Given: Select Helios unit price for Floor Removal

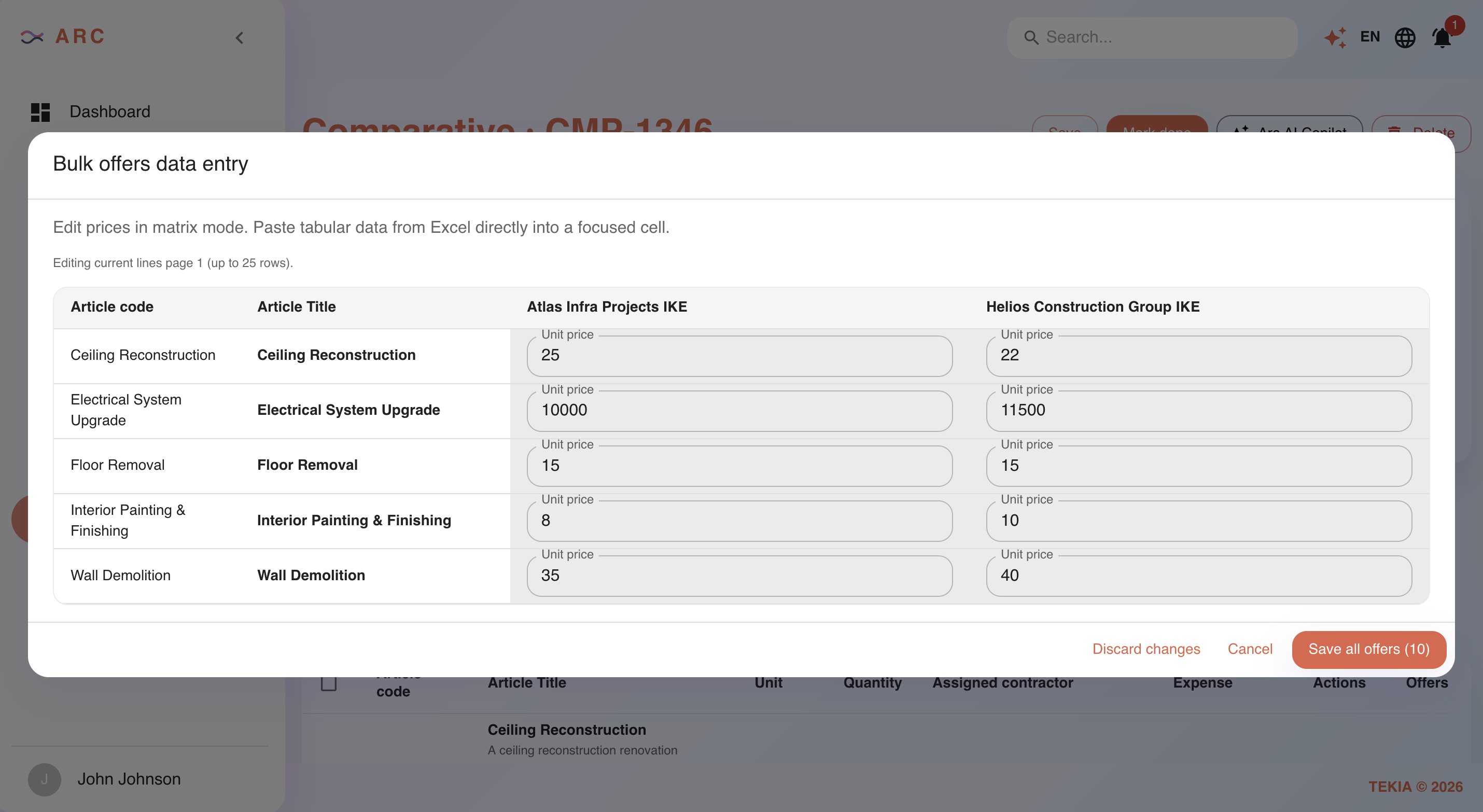Looking at the screenshot, I should click(x=1199, y=465).
